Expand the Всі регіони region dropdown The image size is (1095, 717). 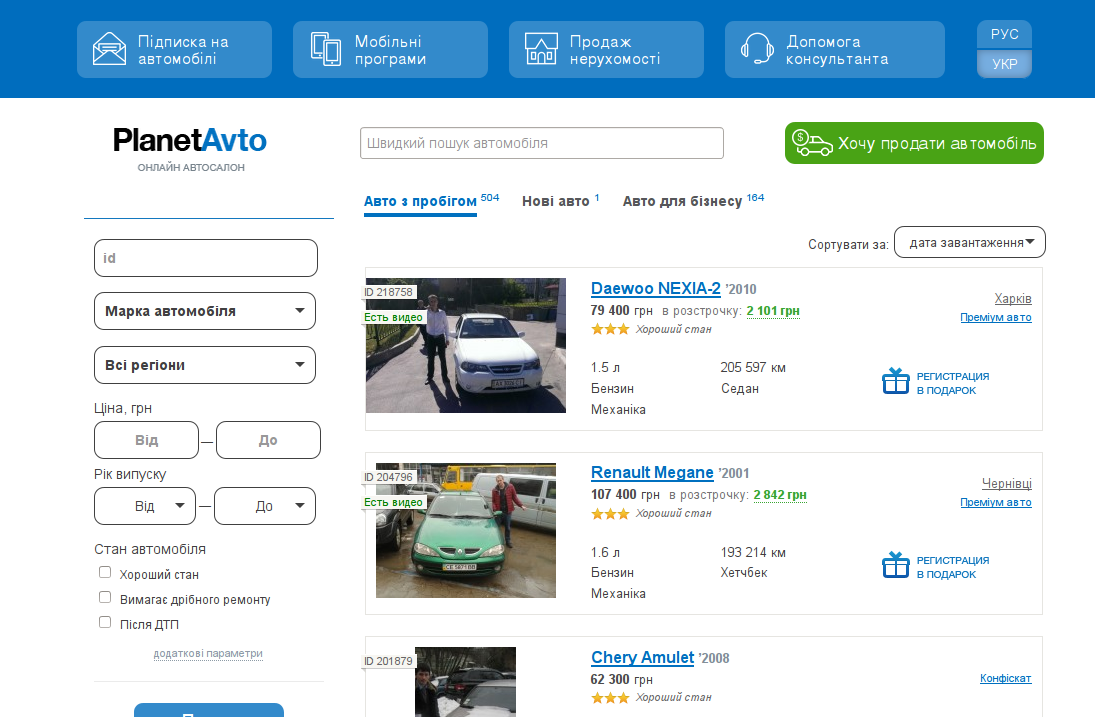(x=205, y=365)
